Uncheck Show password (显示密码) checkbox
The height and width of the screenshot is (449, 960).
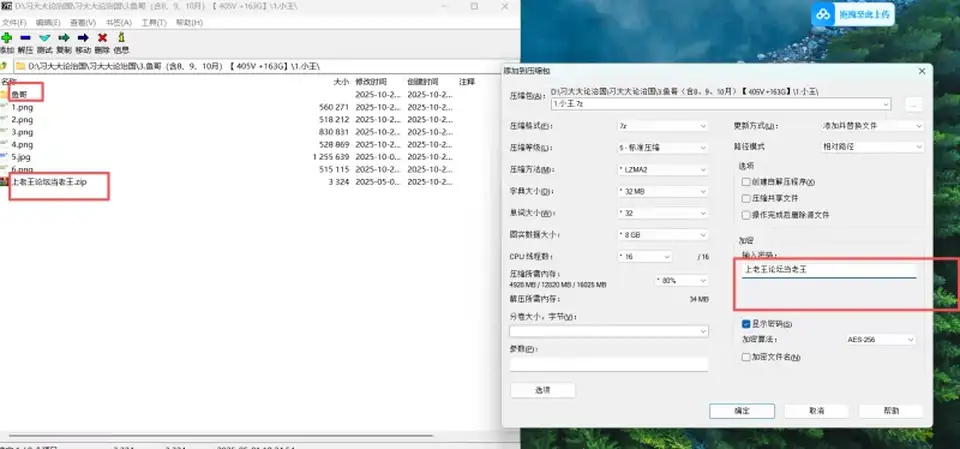746,323
